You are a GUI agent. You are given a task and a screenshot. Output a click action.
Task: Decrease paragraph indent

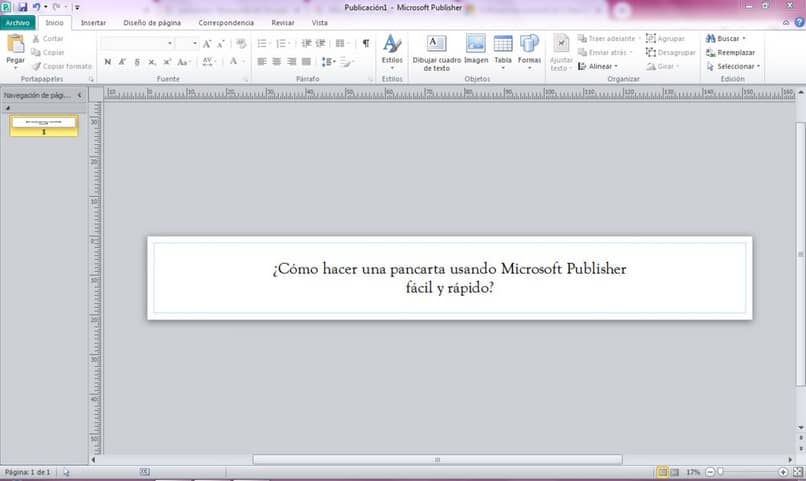click(x=306, y=44)
